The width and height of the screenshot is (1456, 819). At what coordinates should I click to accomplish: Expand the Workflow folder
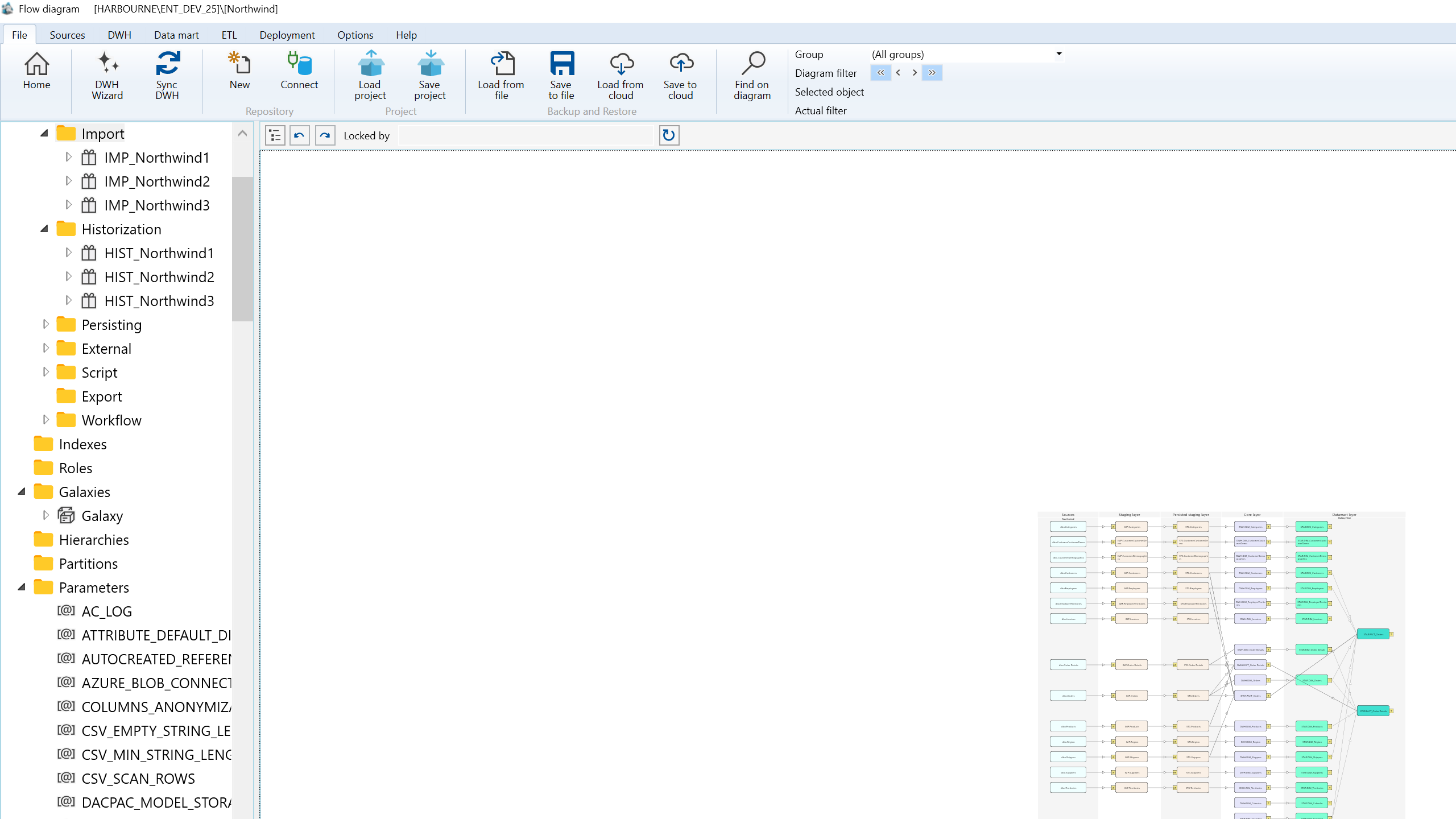pyautogui.click(x=46, y=420)
